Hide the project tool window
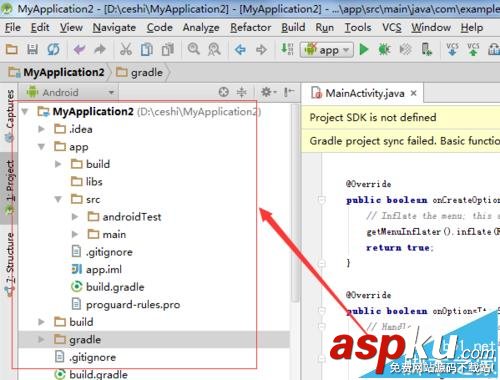 click(289, 92)
